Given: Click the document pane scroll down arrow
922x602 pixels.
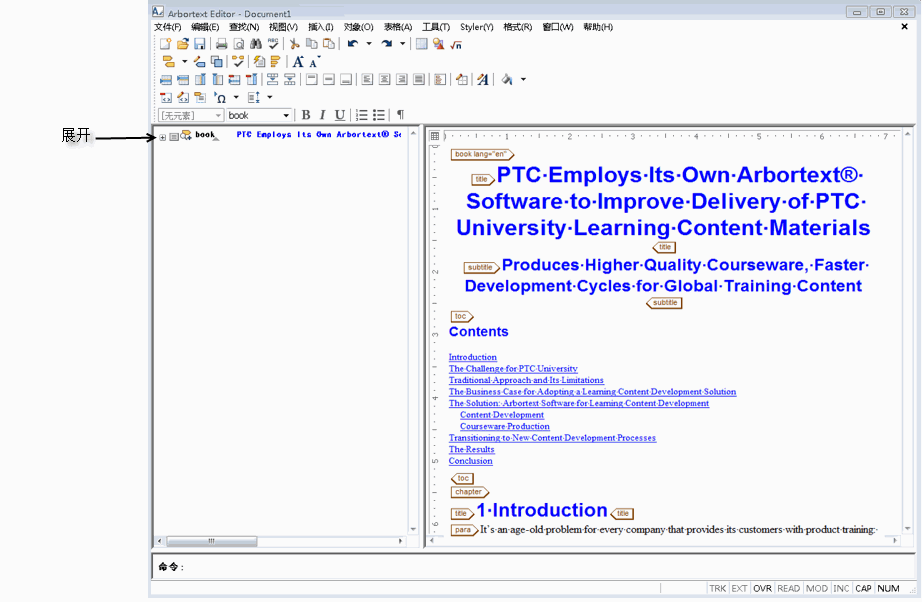Looking at the screenshot, I should point(907,529).
